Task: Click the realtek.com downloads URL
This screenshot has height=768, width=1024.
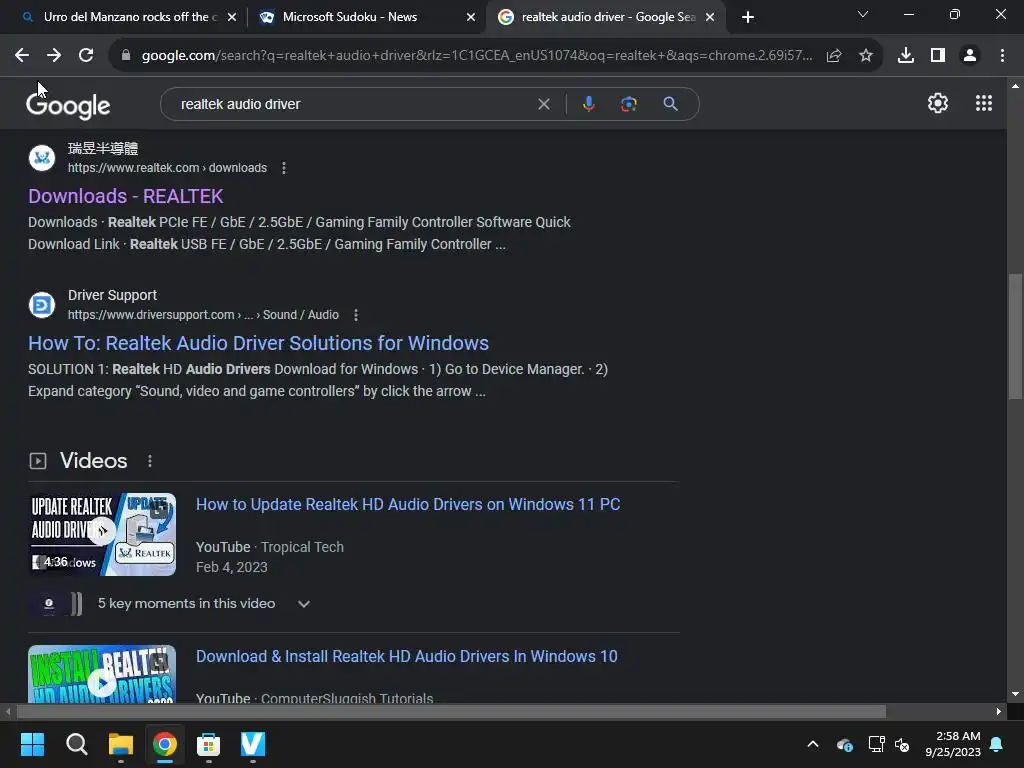Action: coord(167,168)
